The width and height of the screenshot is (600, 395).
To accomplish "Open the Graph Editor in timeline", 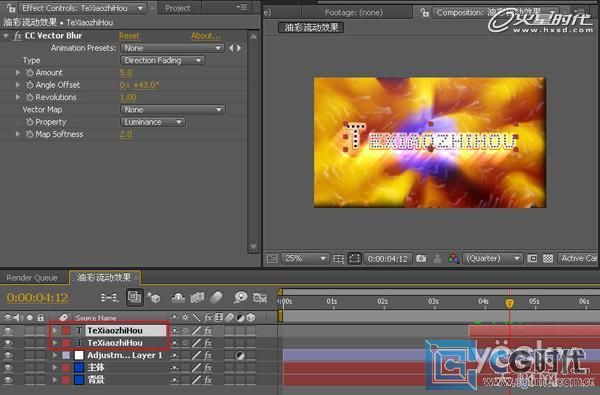I will point(260,297).
